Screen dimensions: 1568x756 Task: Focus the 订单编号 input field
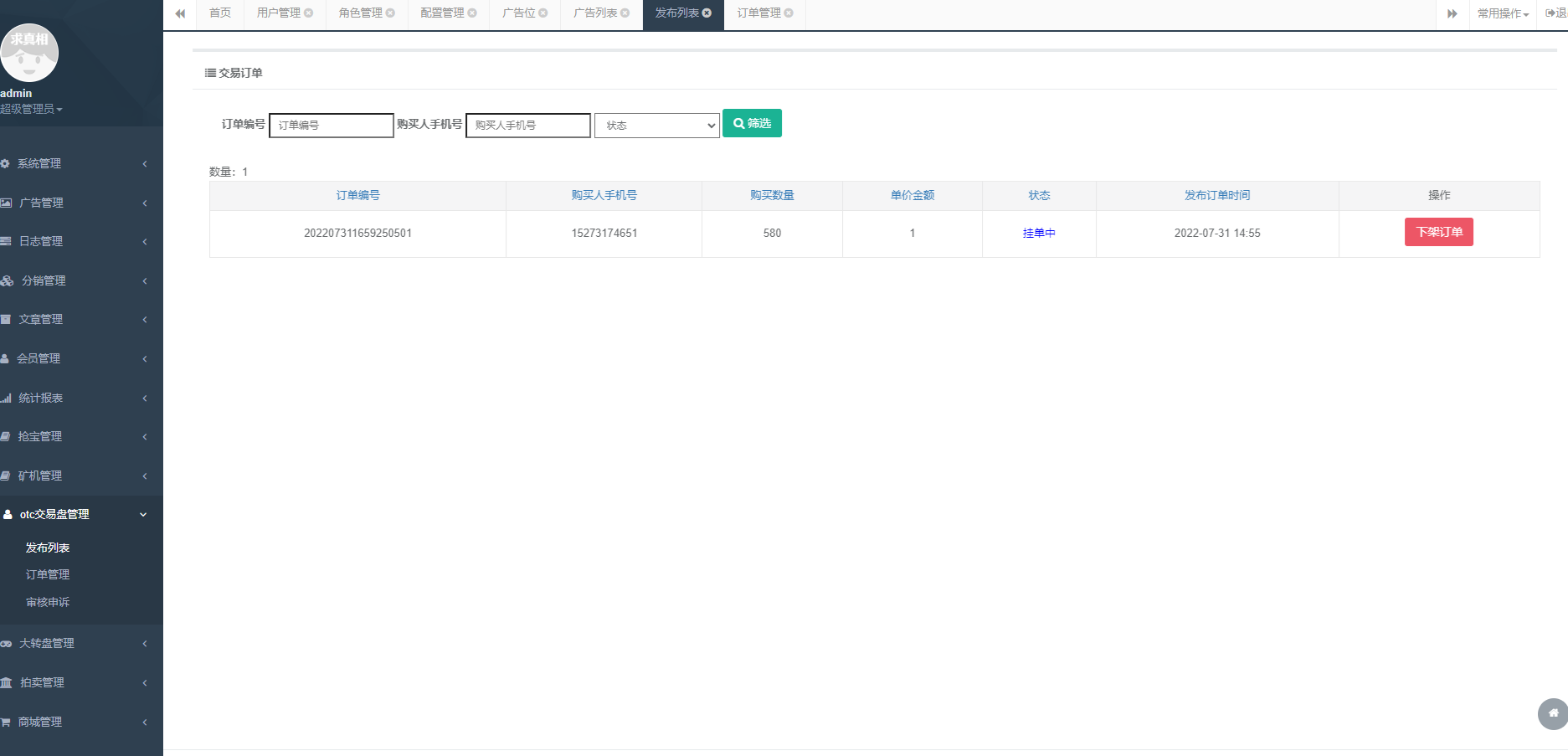[x=332, y=126]
